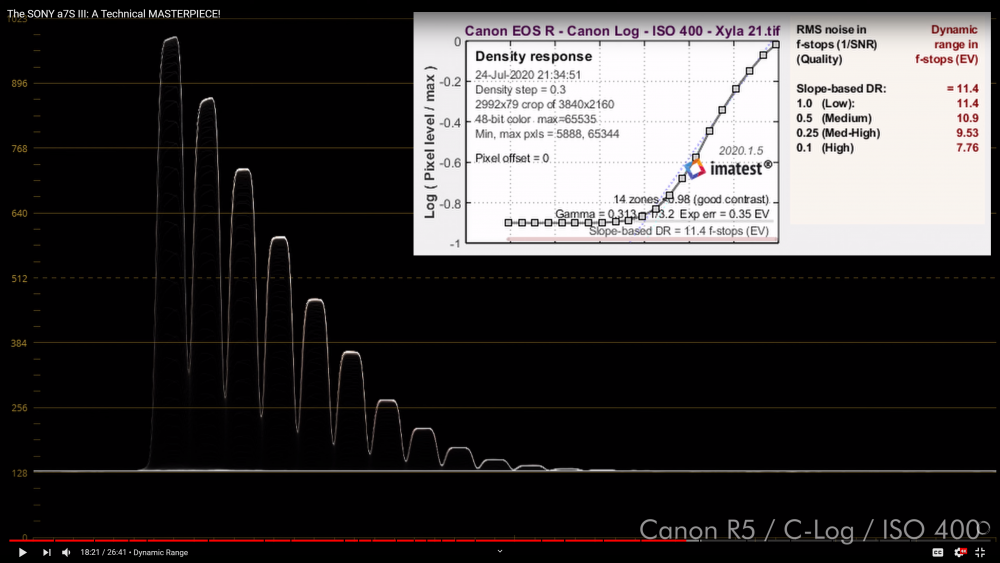Image resolution: width=1000 pixels, height=563 pixels.
Task: Exit full screen mode
Action: point(980,552)
